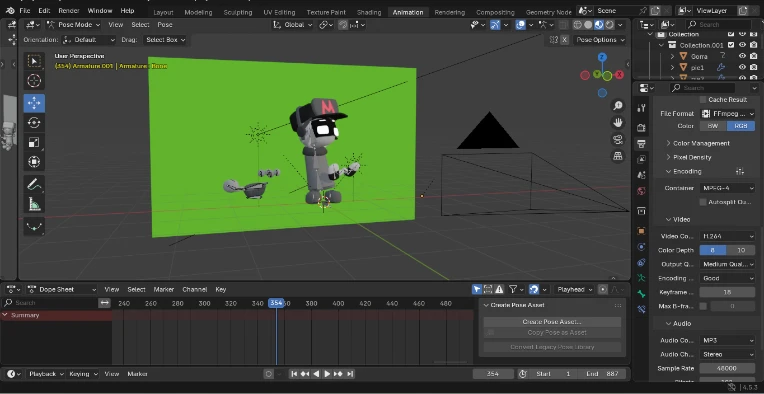Open encoding presets icon
The width and height of the screenshot is (764, 394).
point(740,171)
